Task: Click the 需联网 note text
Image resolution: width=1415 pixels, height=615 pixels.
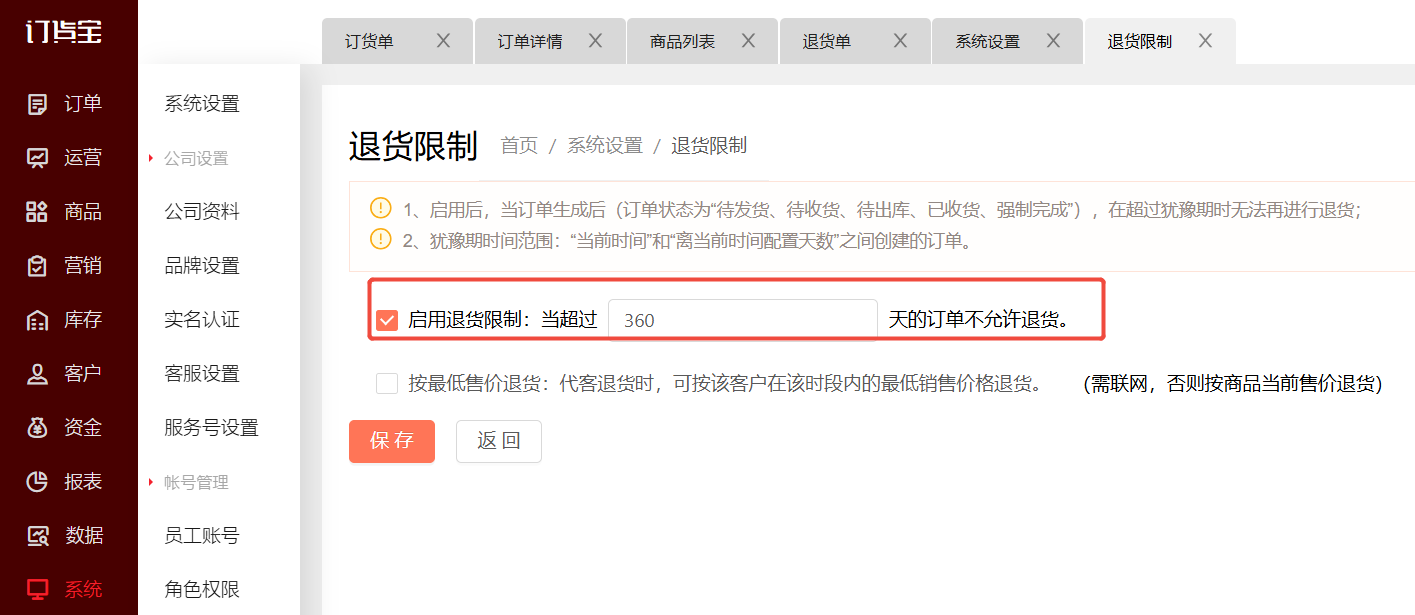Action: (x=1233, y=384)
